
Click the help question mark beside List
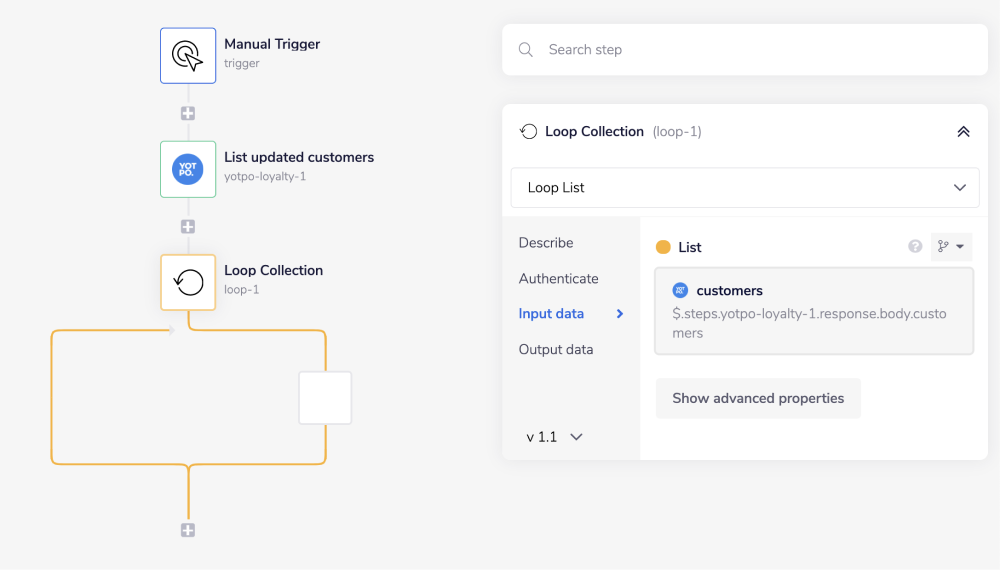(915, 247)
